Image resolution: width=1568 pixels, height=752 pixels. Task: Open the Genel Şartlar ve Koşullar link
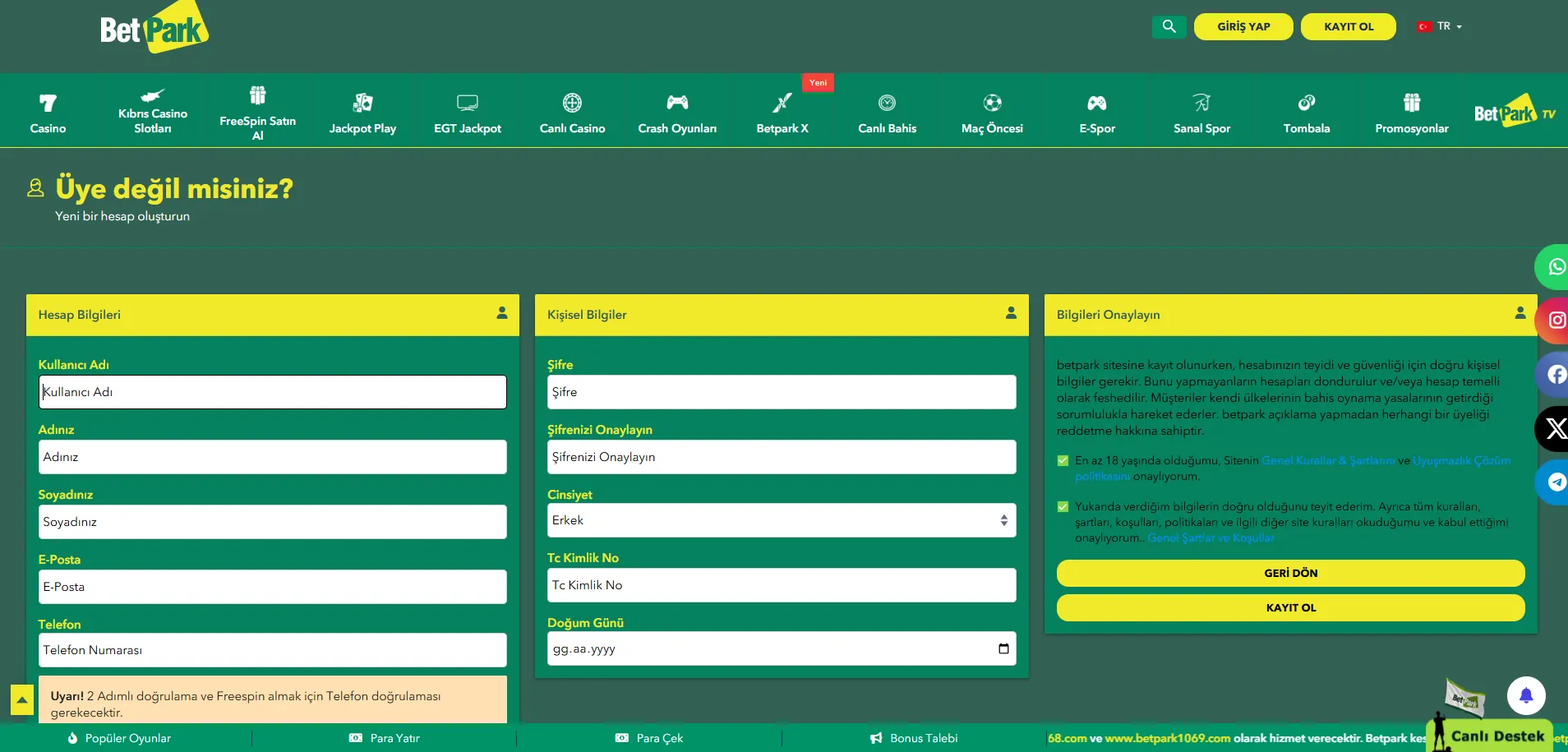pyautogui.click(x=1211, y=538)
